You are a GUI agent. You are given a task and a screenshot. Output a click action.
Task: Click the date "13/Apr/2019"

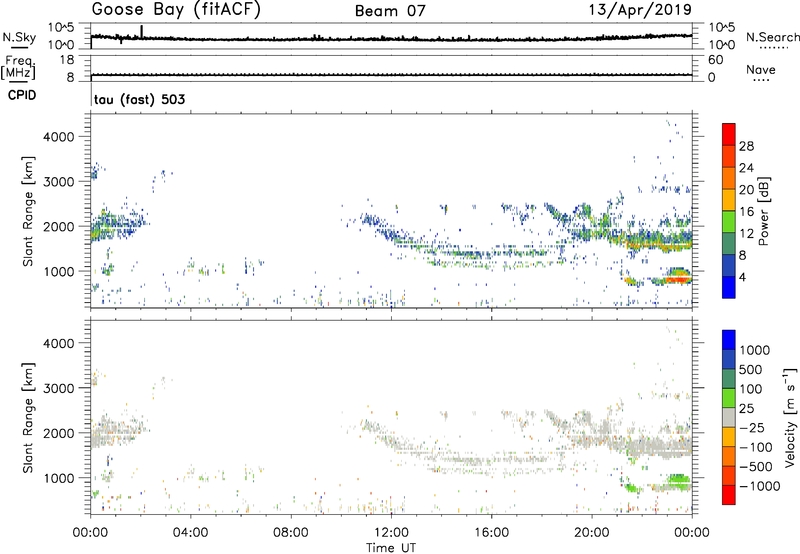coord(640,9)
